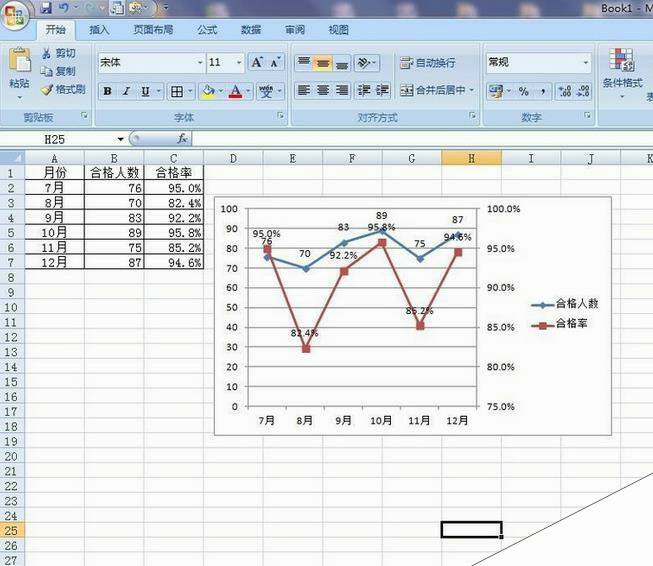Select 合格率 legend entry in chart

(x=559, y=324)
